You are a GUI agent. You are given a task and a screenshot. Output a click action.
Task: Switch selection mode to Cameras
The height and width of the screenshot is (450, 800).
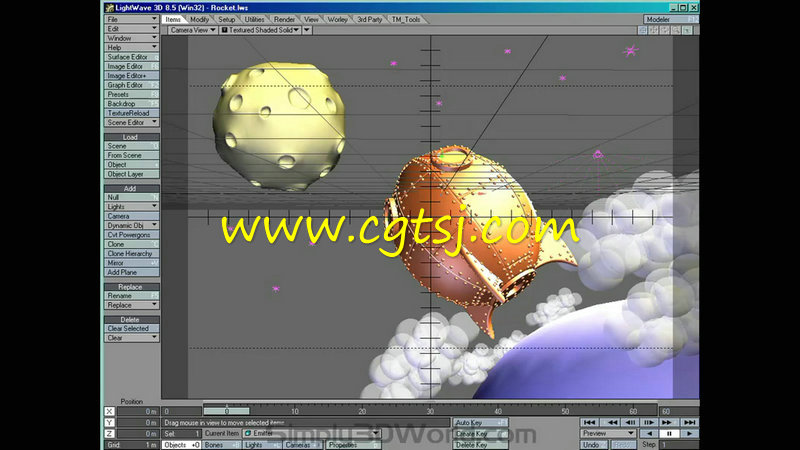[x=302, y=445]
